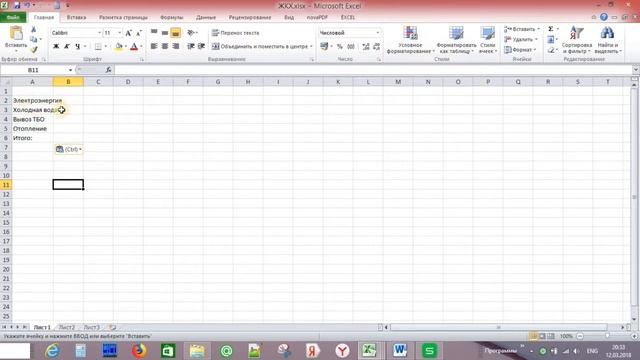Switch to the Data (Данные) tab
Image resolution: width=640 pixels, height=360 pixels.
pos(206,18)
